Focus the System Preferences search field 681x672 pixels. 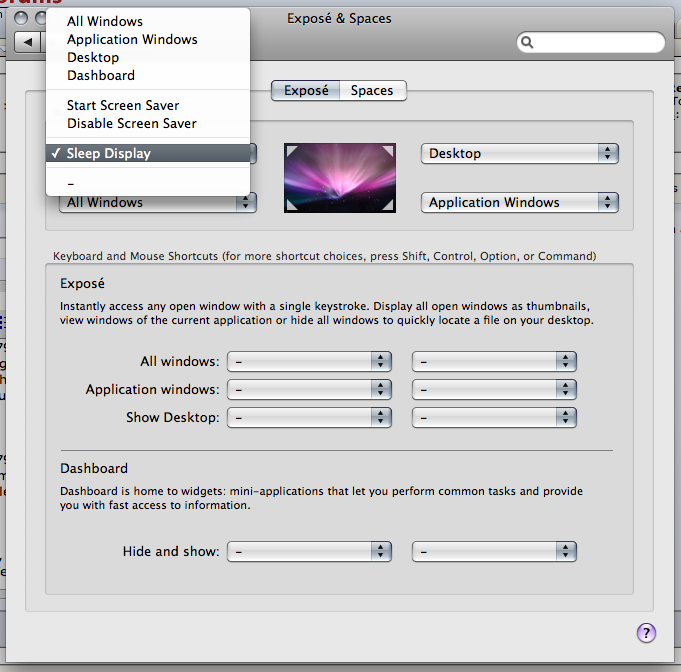click(x=591, y=42)
